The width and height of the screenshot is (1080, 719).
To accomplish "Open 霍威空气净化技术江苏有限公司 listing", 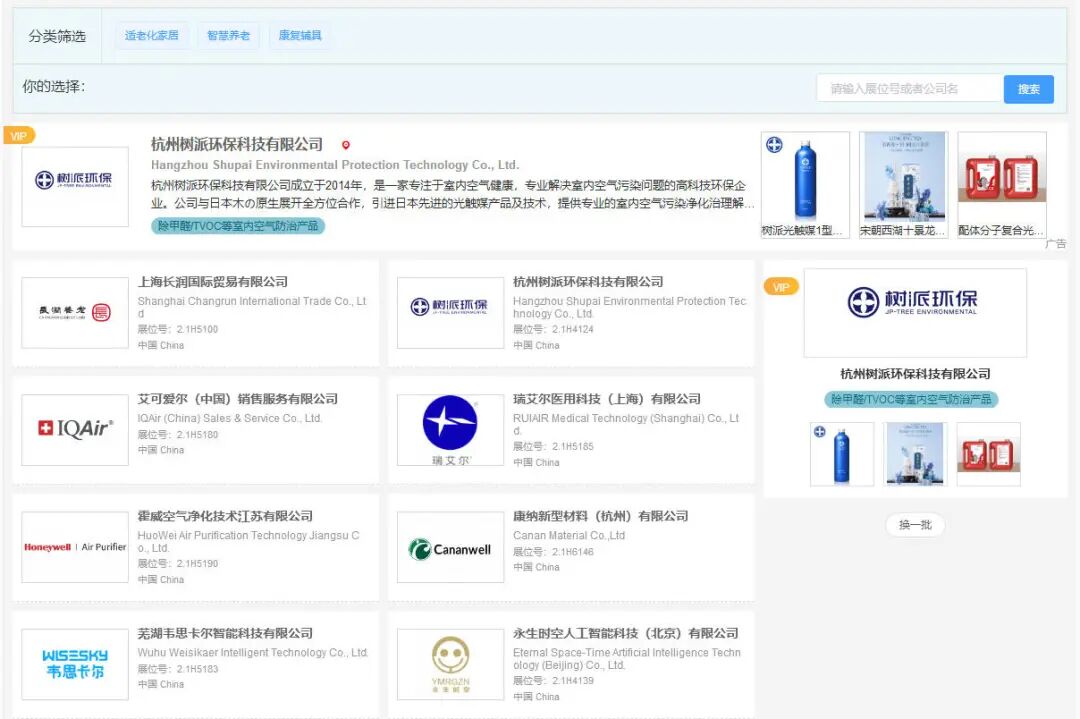I will 225,516.
